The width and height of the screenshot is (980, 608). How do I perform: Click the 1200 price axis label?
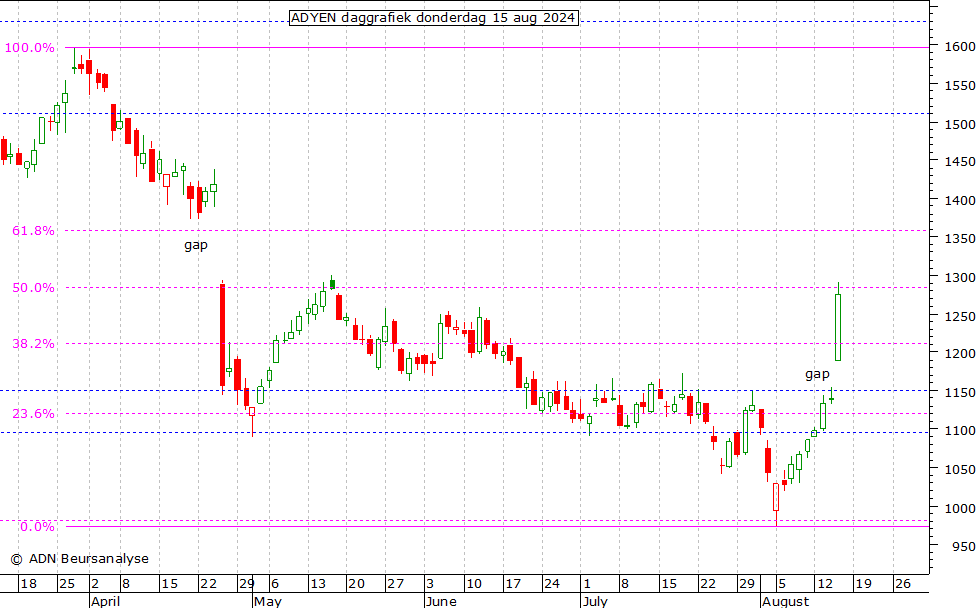click(960, 354)
